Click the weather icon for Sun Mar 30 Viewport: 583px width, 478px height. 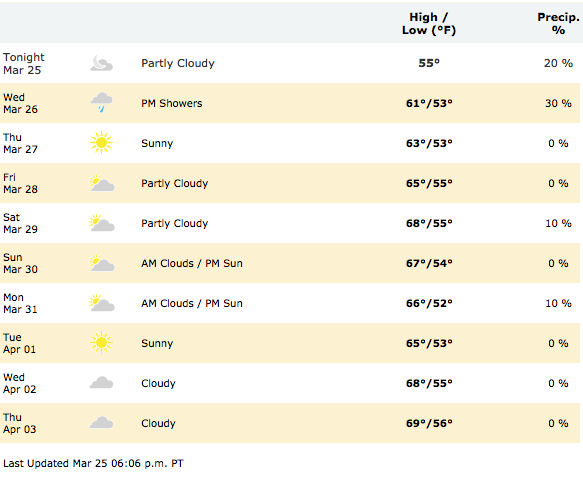click(102, 263)
